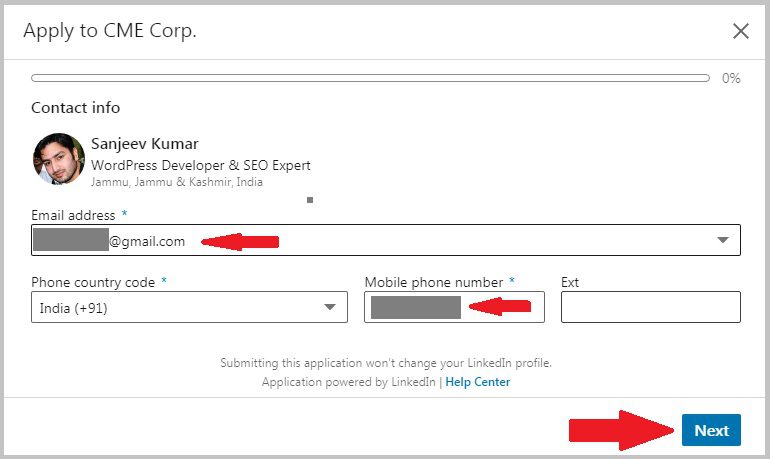
Task: Click the Ext input field
Action: click(x=651, y=307)
